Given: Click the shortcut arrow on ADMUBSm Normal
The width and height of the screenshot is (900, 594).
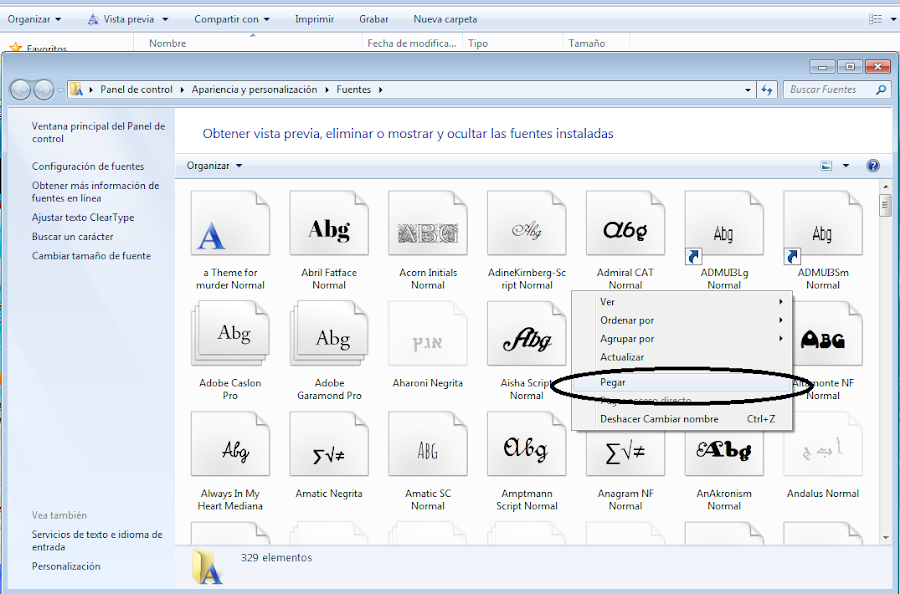Looking at the screenshot, I should [791, 258].
